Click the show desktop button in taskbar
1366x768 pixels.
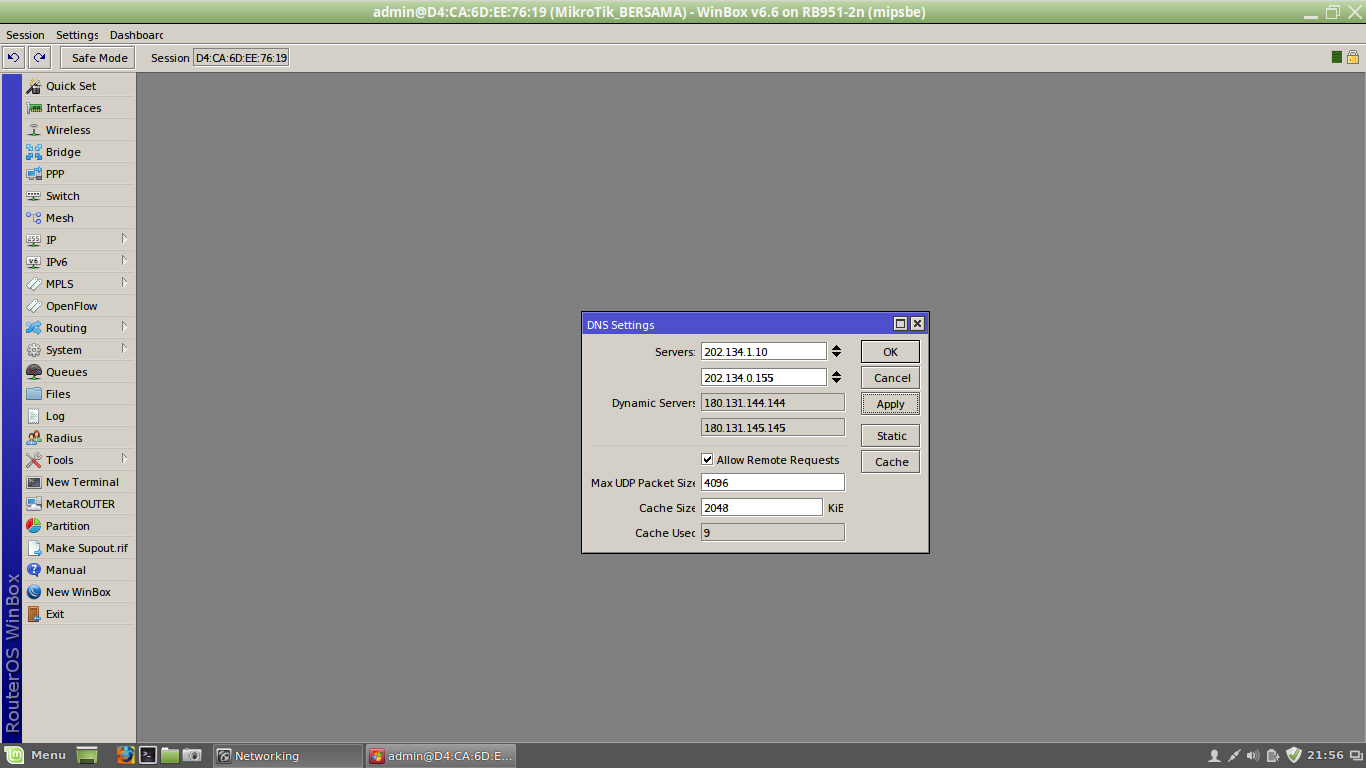tap(87, 755)
